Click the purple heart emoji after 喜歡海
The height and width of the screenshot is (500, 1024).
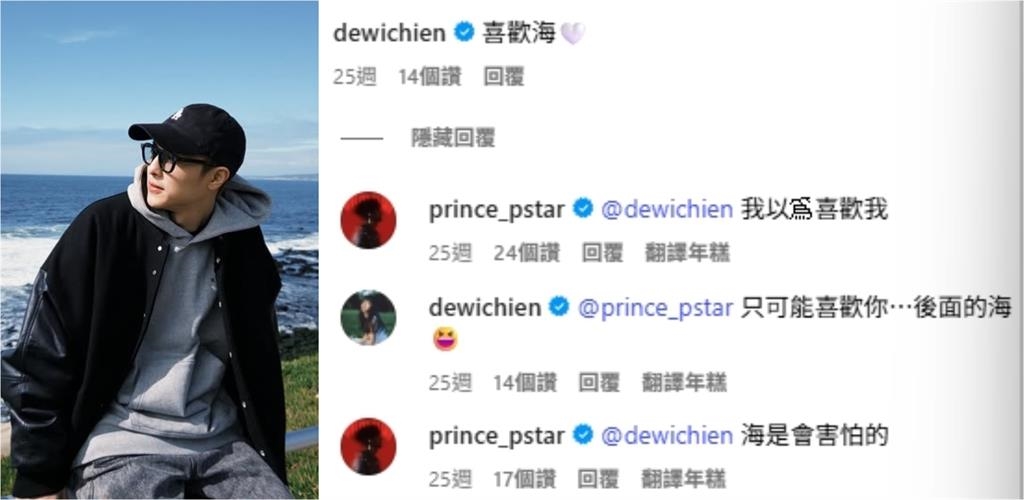coord(573,33)
